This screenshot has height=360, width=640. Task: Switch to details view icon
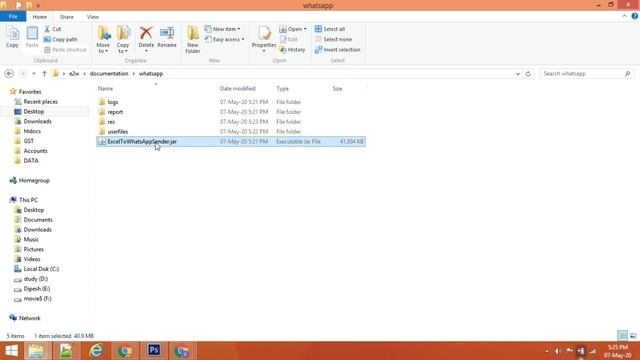pyautogui.click(x=622, y=336)
